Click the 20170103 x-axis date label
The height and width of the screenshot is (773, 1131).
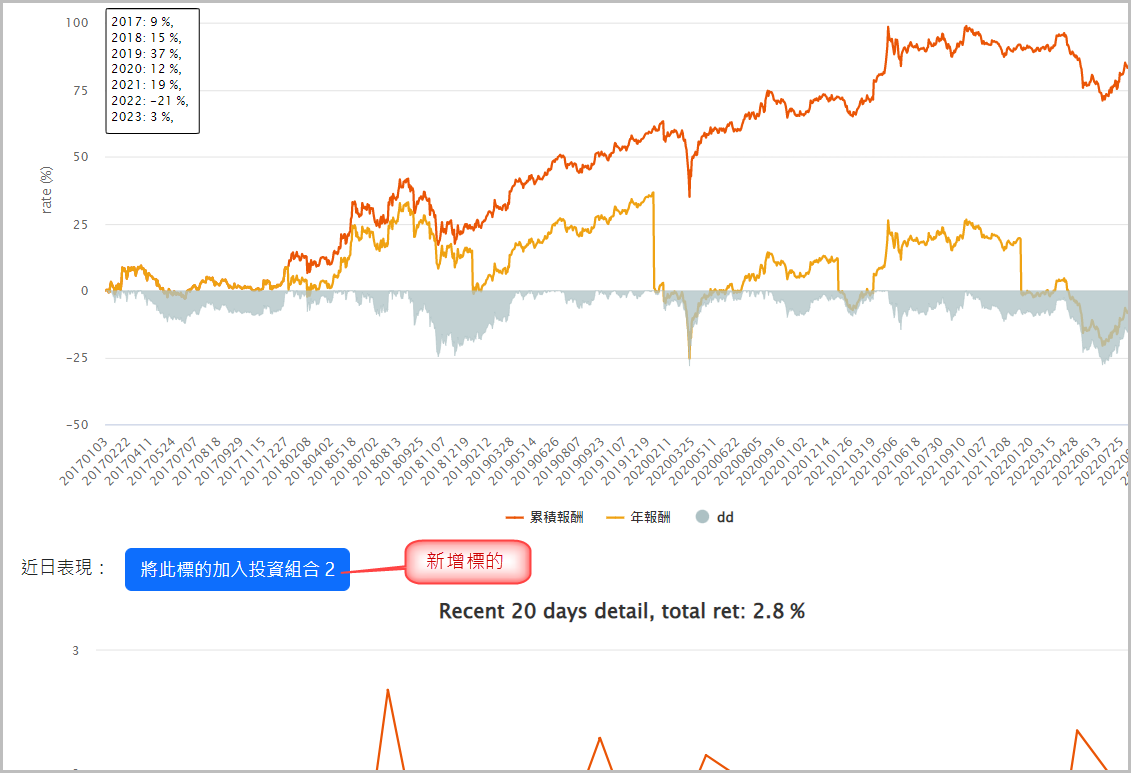(x=82, y=463)
